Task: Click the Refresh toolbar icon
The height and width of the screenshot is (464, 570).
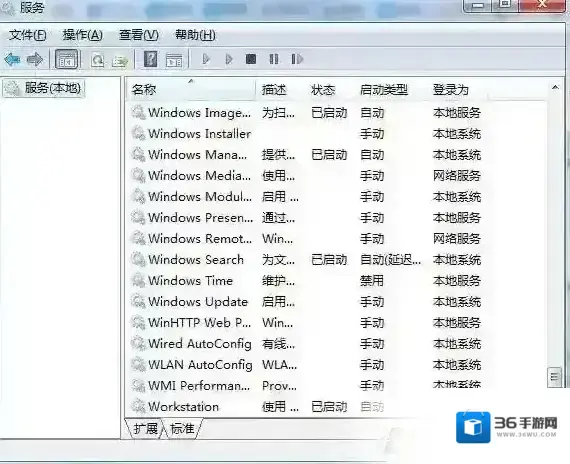Action: pos(97,60)
